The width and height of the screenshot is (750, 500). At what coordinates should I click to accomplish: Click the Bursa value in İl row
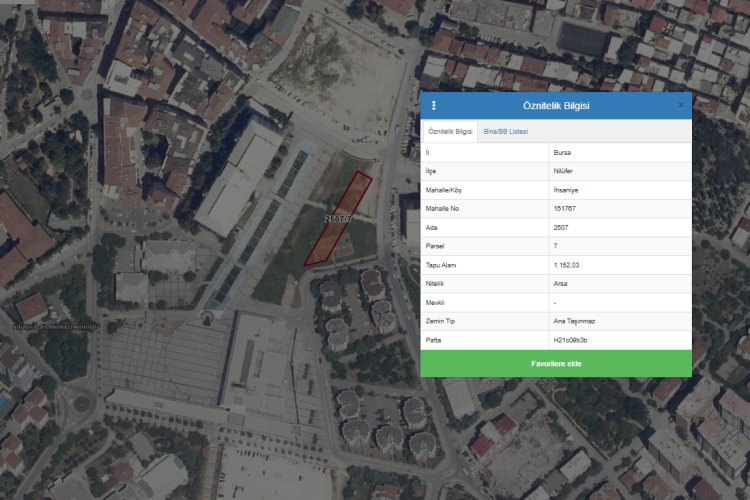click(562, 152)
